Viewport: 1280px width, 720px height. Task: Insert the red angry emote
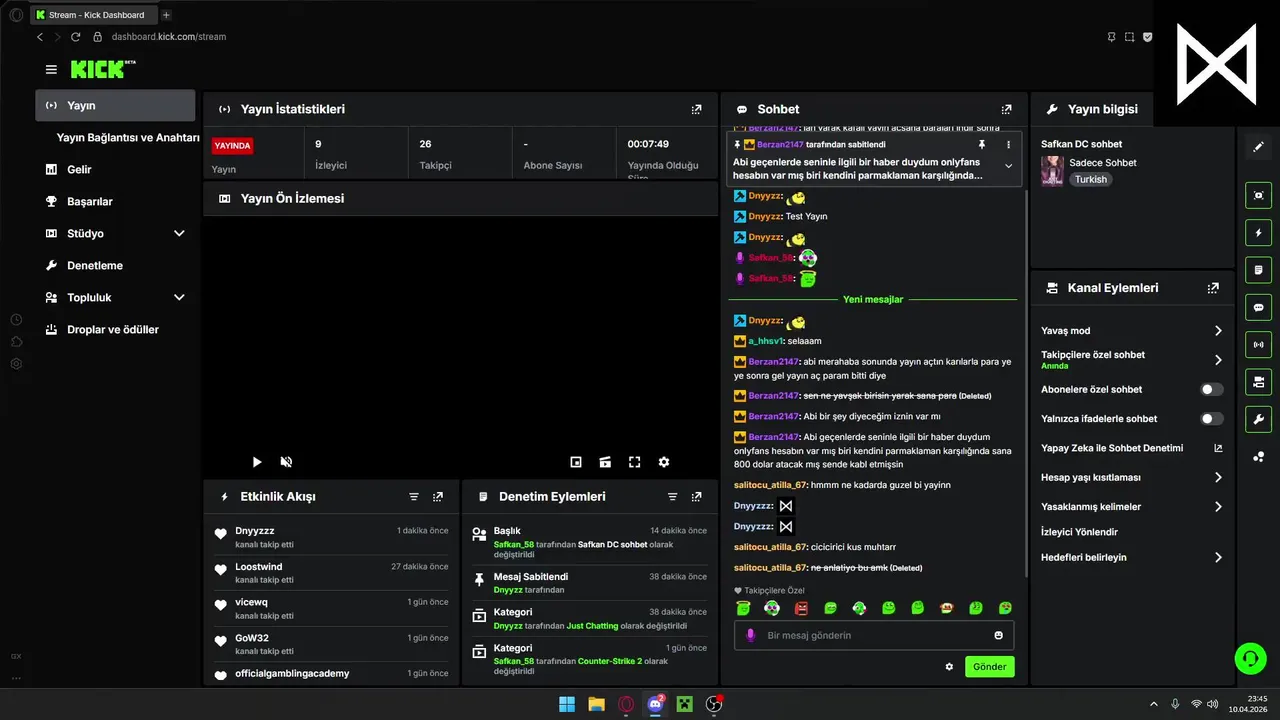pos(801,608)
